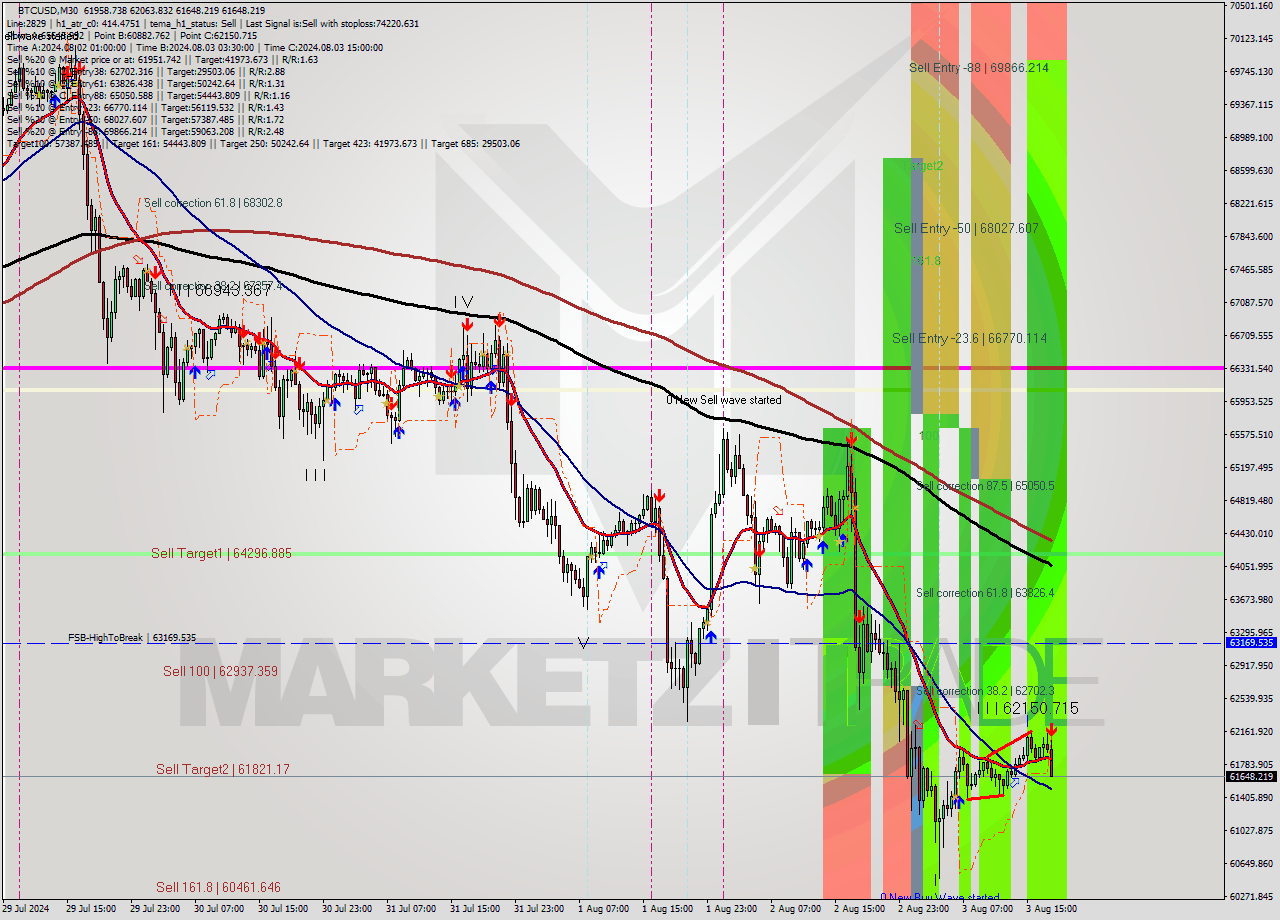Click the green 'Target2' label in the zone
This screenshot has height=920, width=1280.
pyautogui.click(x=924, y=166)
